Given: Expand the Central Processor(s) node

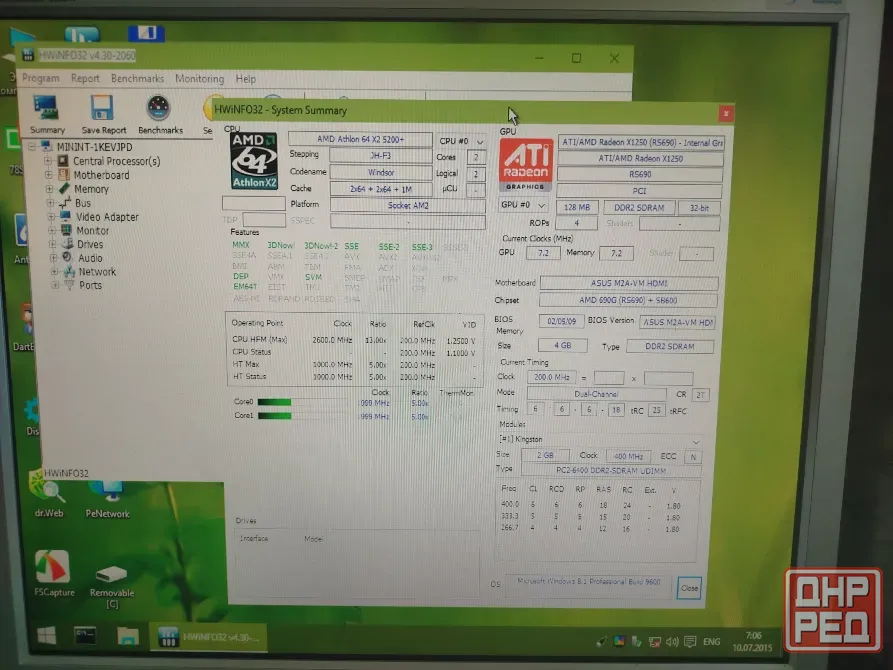Looking at the screenshot, I should (48, 161).
